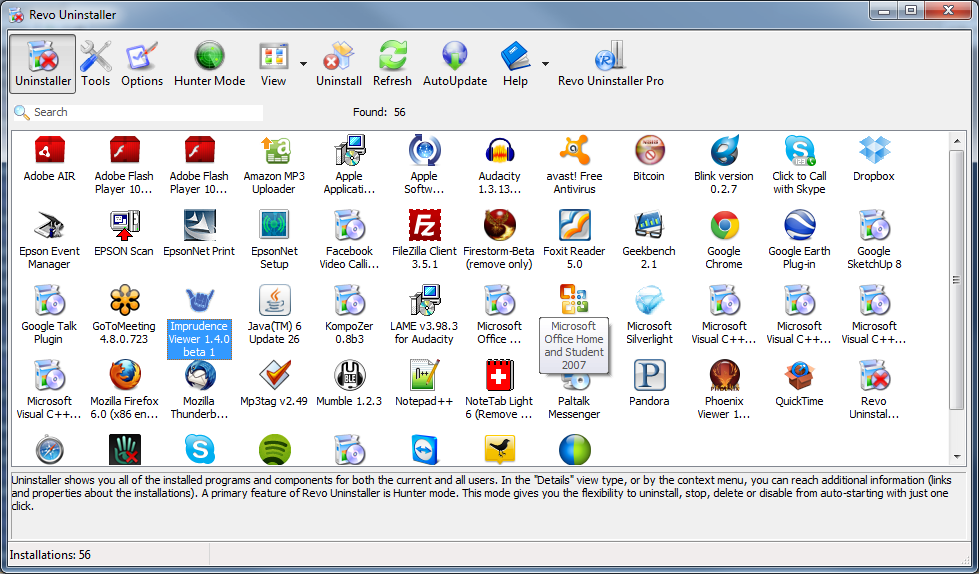Activate Hunter Mode

210,64
